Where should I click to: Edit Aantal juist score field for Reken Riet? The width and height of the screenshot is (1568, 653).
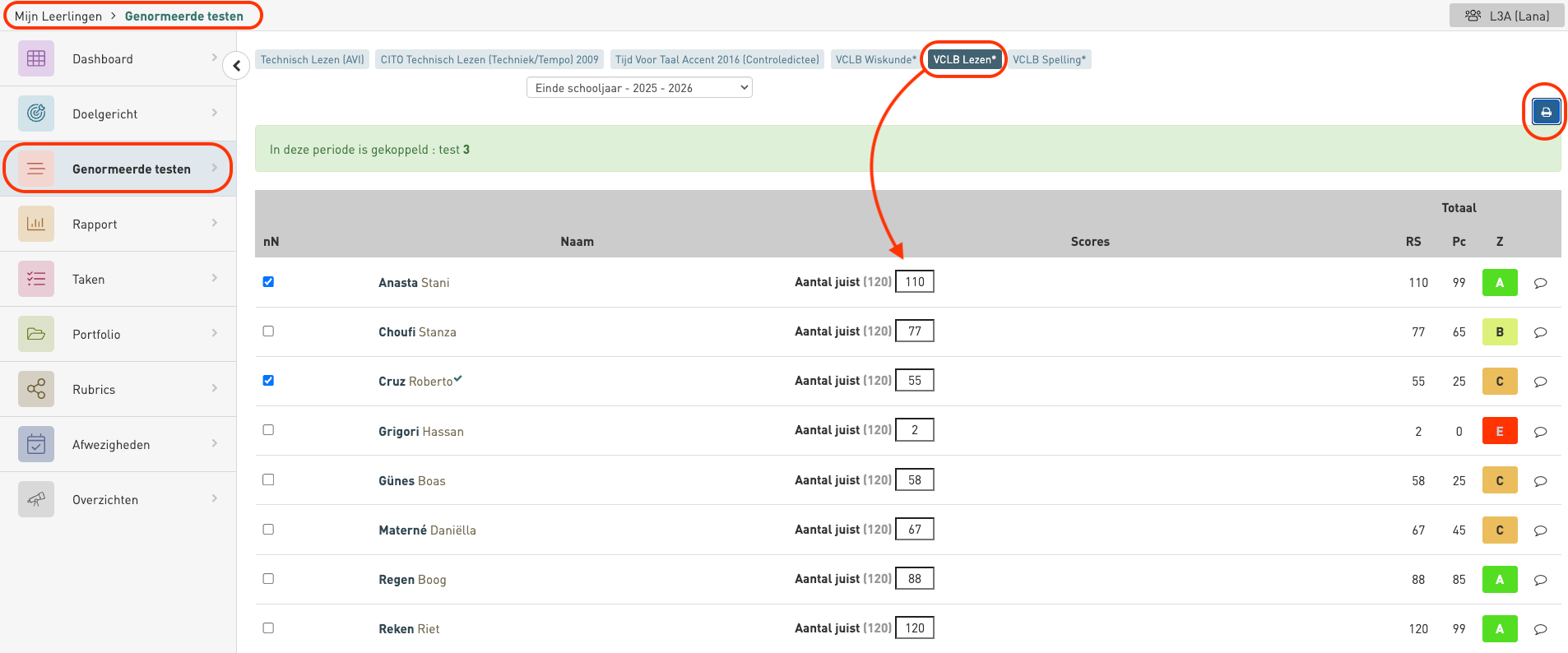click(x=915, y=628)
